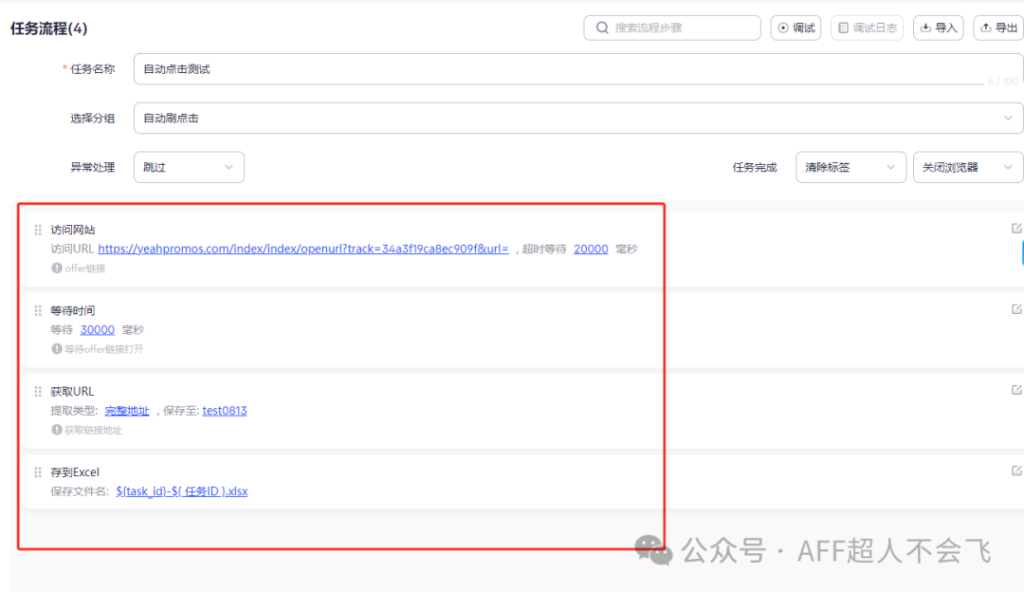The image size is (1024, 592).
Task: Click the 30000 wait time value
Action: click(x=97, y=330)
